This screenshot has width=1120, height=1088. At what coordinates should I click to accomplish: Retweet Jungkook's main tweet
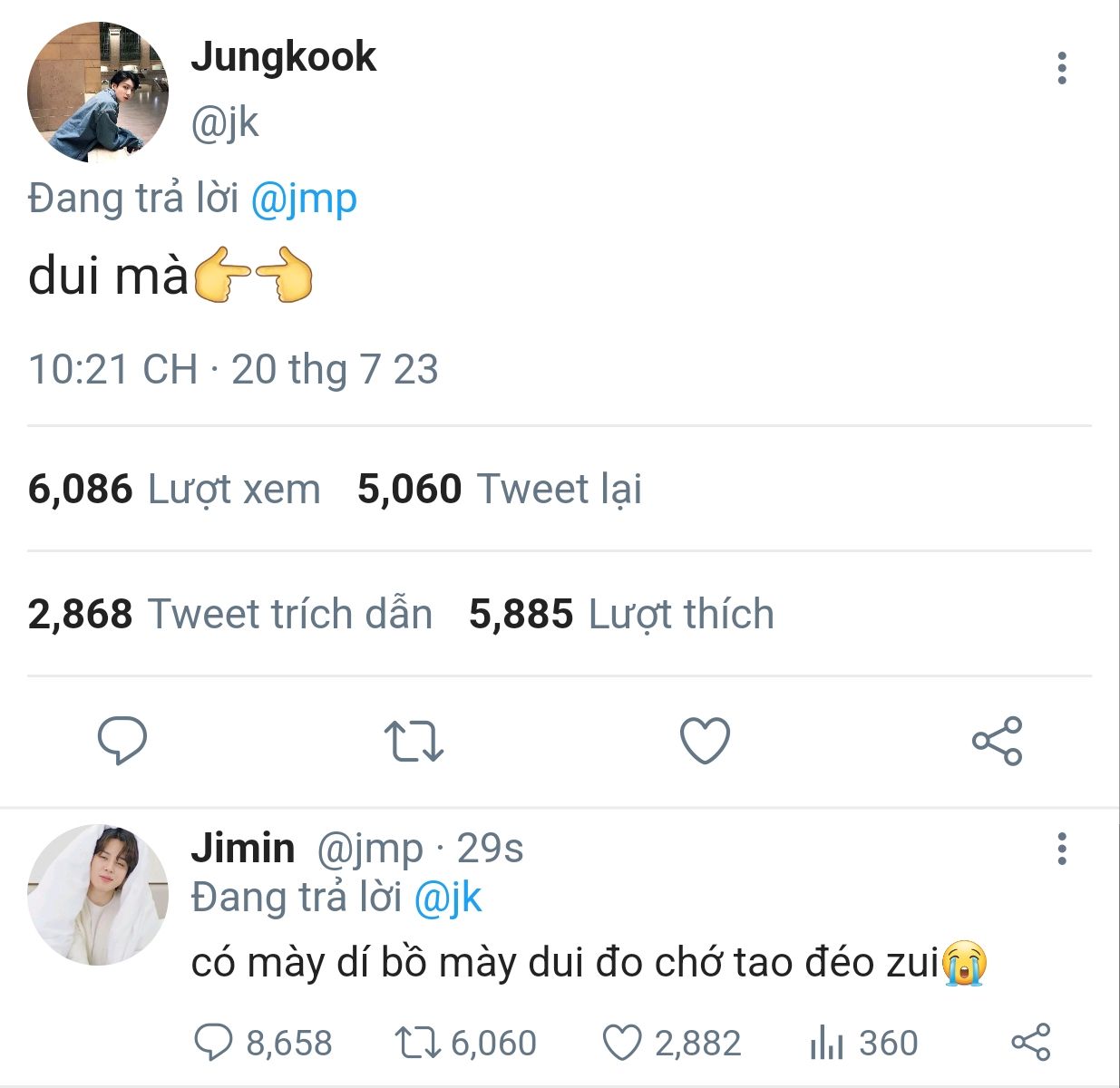pos(413,741)
